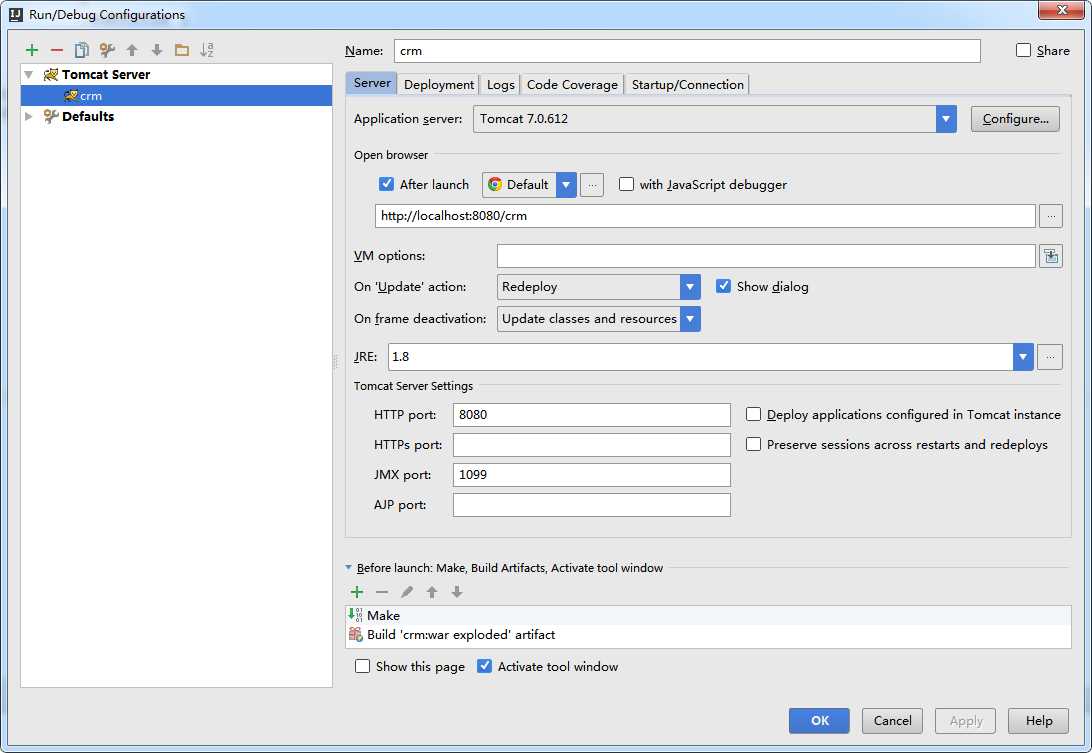Open browser selection ellipsis button
This screenshot has width=1092, height=753.
pyautogui.click(x=591, y=185)
